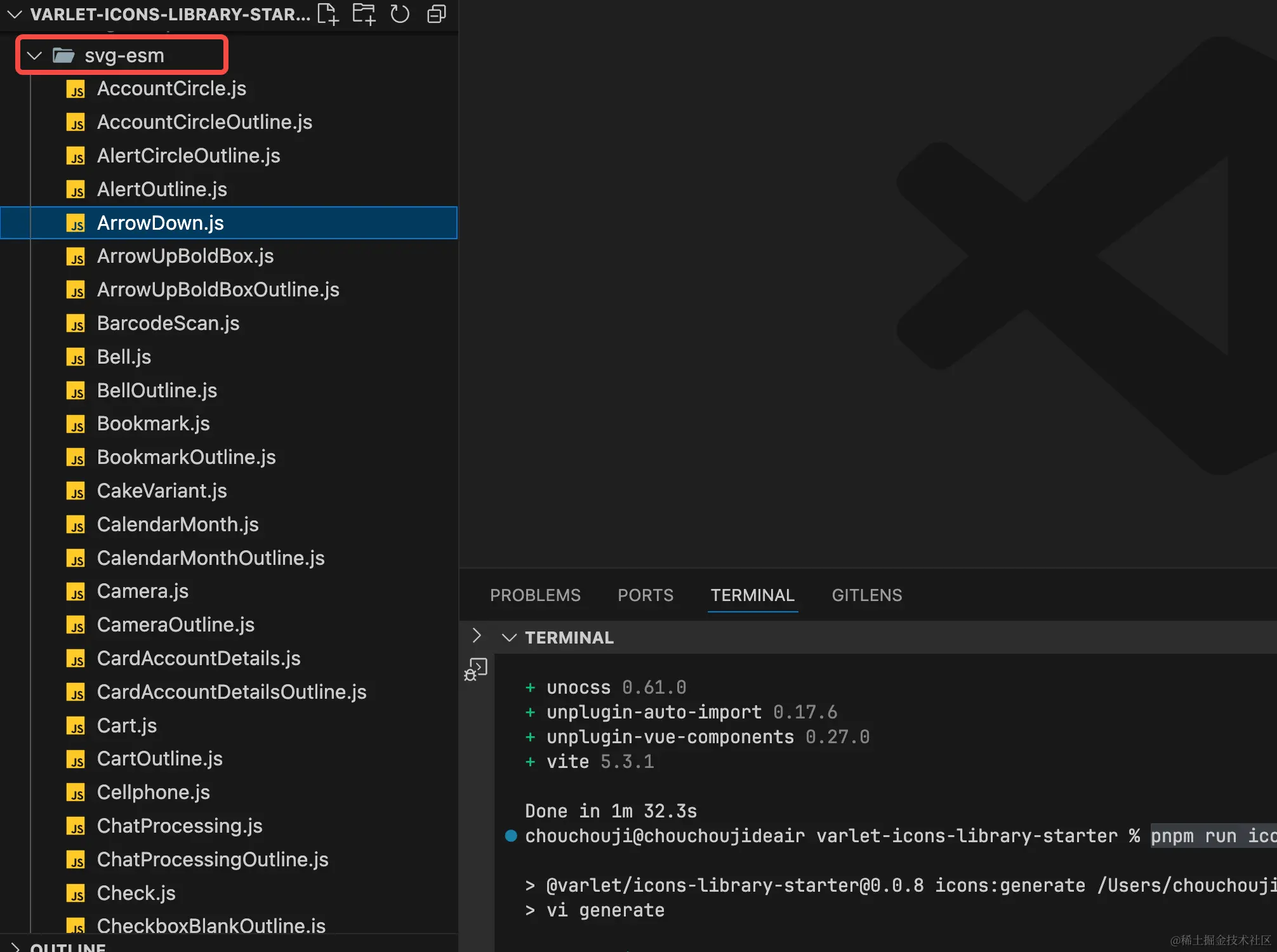Expand the right-pointing arrow beside TERMINAL header
Screen dimensions: 1277x952
pyautogui.click(x=477, y=635)
